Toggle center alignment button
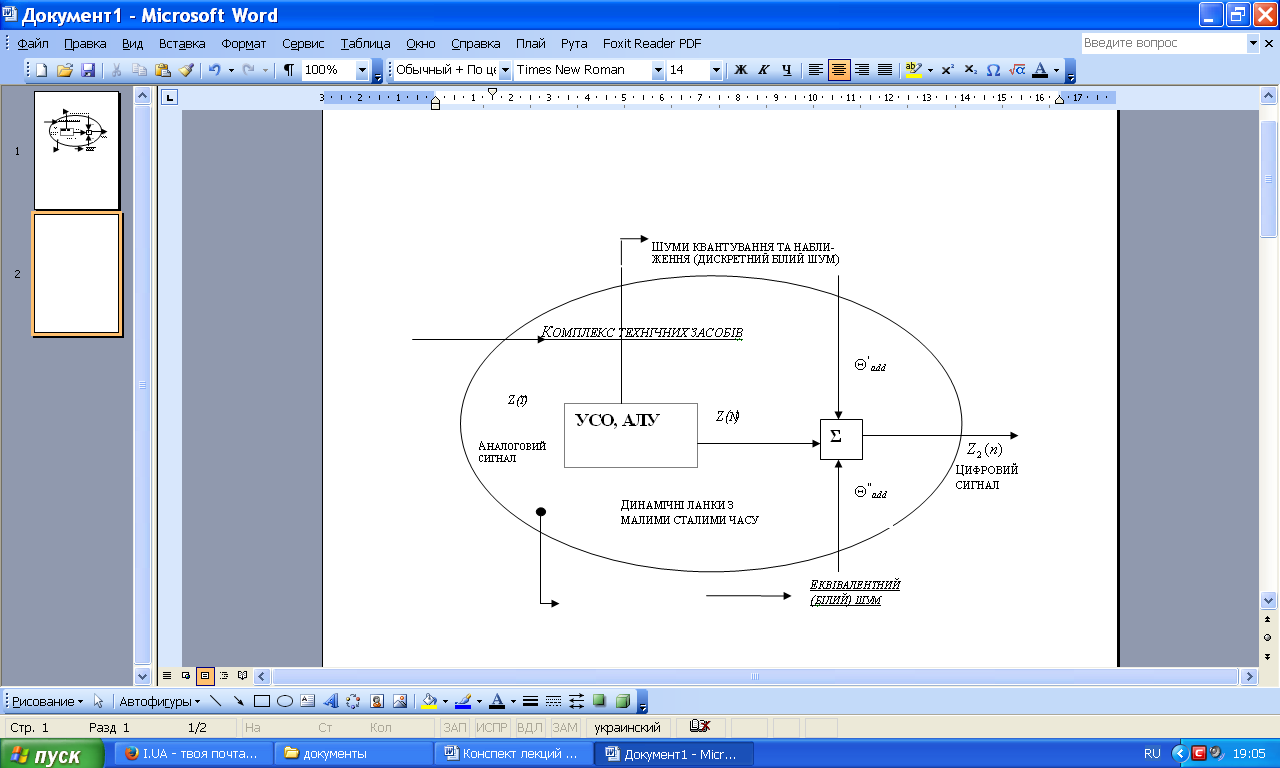This screenshot has width=1280, height=768. coord(839,70)
